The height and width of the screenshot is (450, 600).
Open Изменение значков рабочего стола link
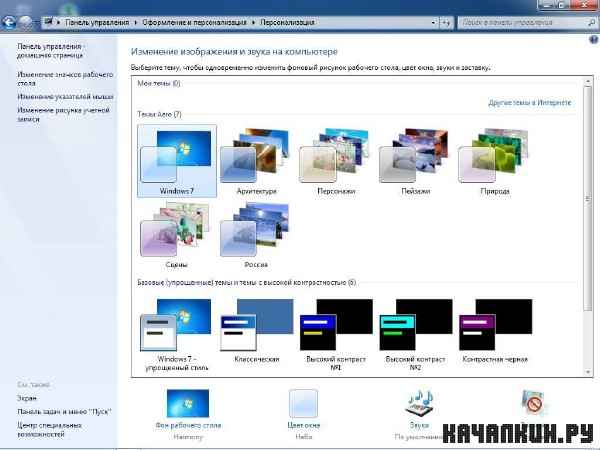click(x=65, y=78)
